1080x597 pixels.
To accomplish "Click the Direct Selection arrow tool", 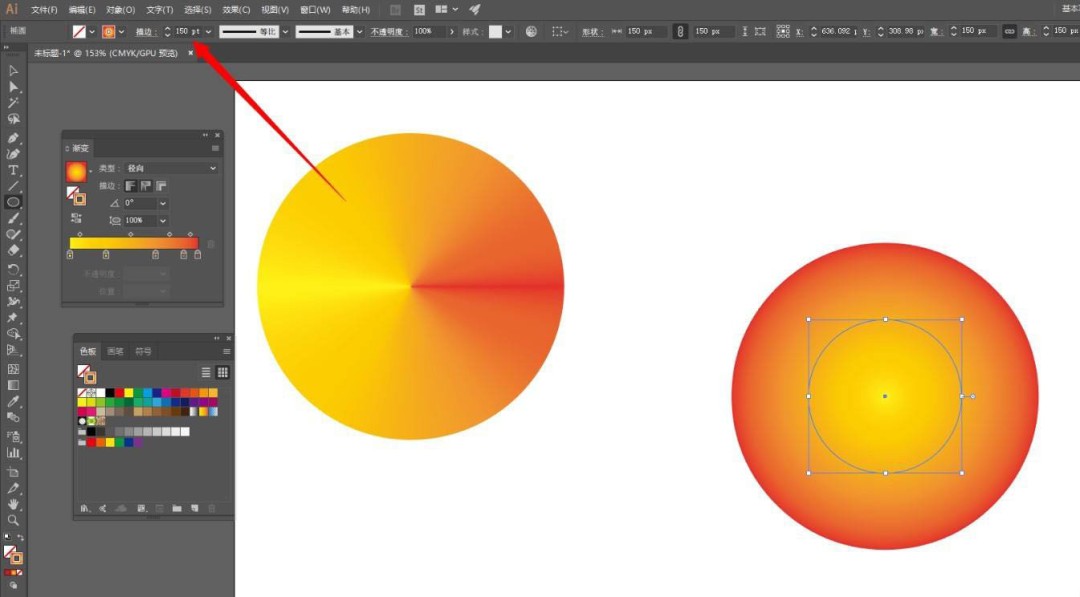I will coord(14,87).
